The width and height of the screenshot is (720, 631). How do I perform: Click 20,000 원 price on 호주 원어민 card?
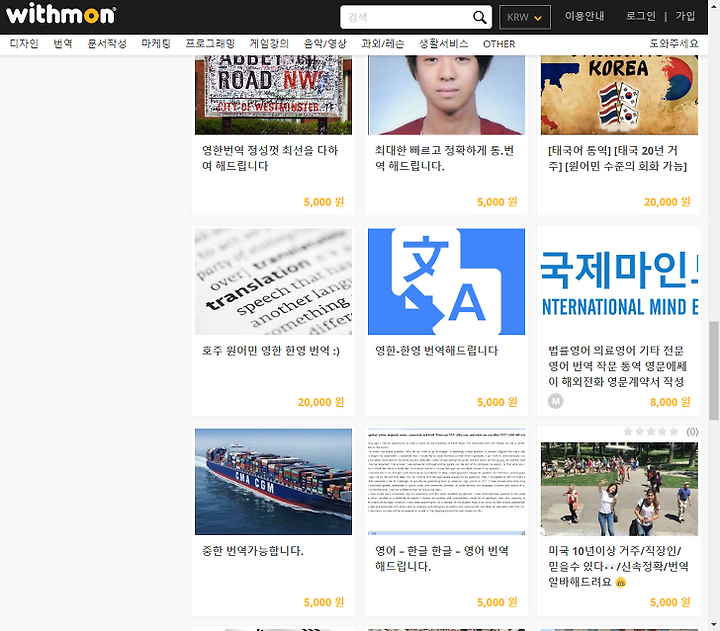coord(321,402)
